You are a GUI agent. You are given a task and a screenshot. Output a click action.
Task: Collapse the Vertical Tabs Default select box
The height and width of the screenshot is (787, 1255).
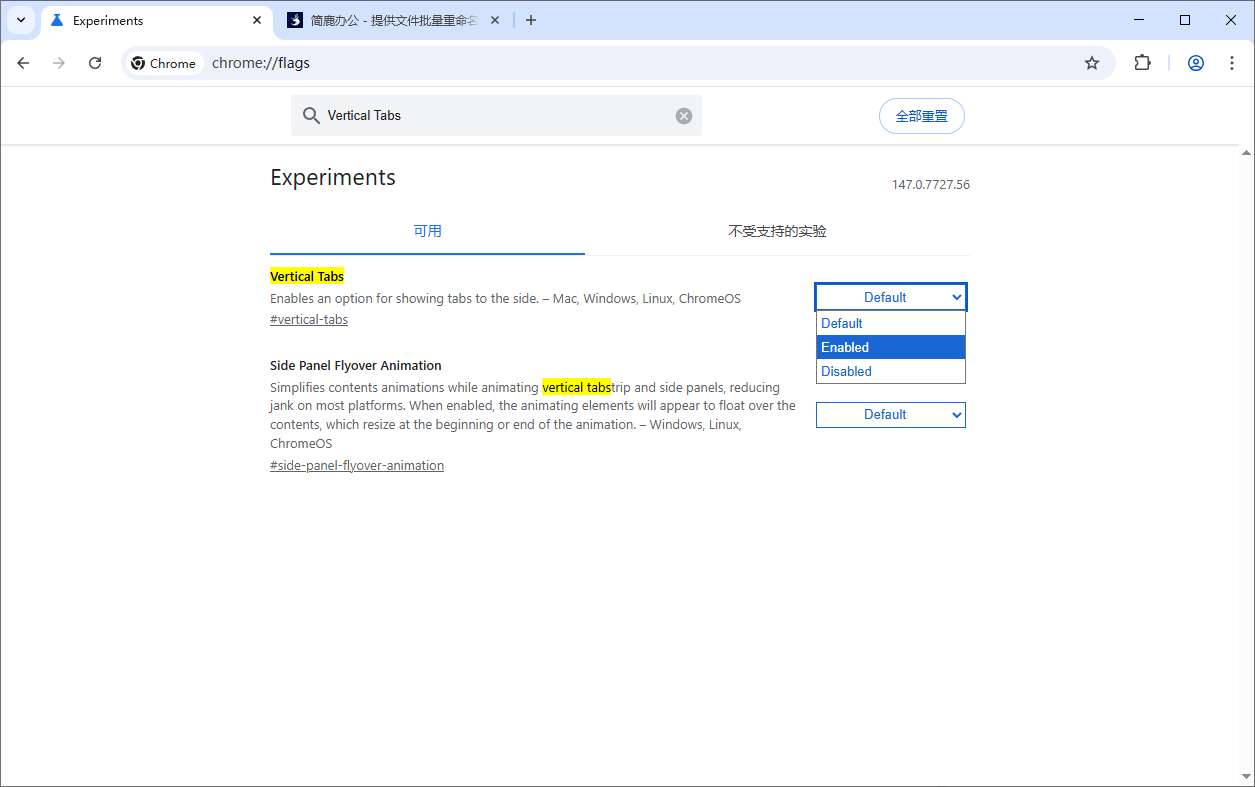890,297
